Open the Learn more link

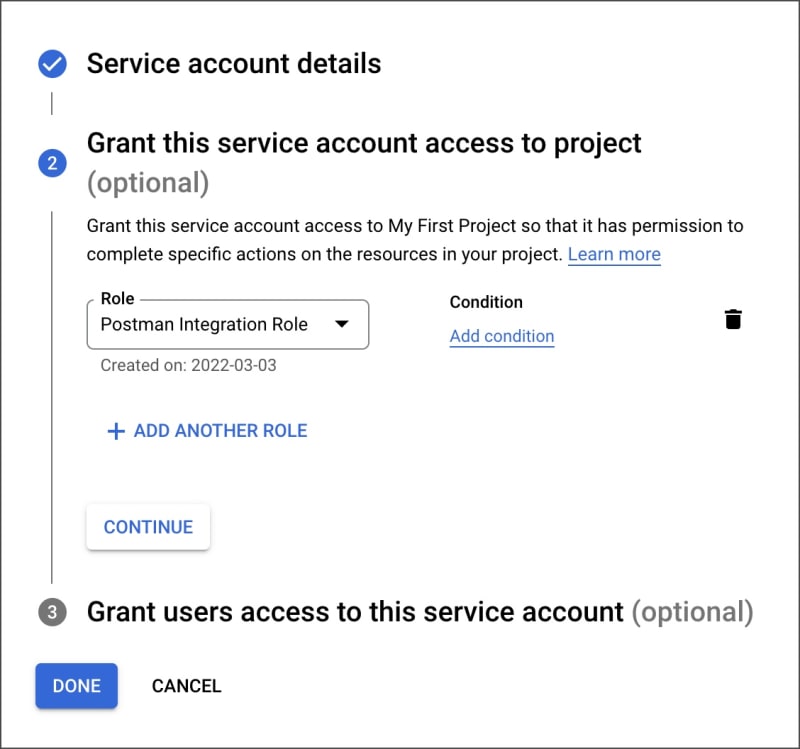614,254
